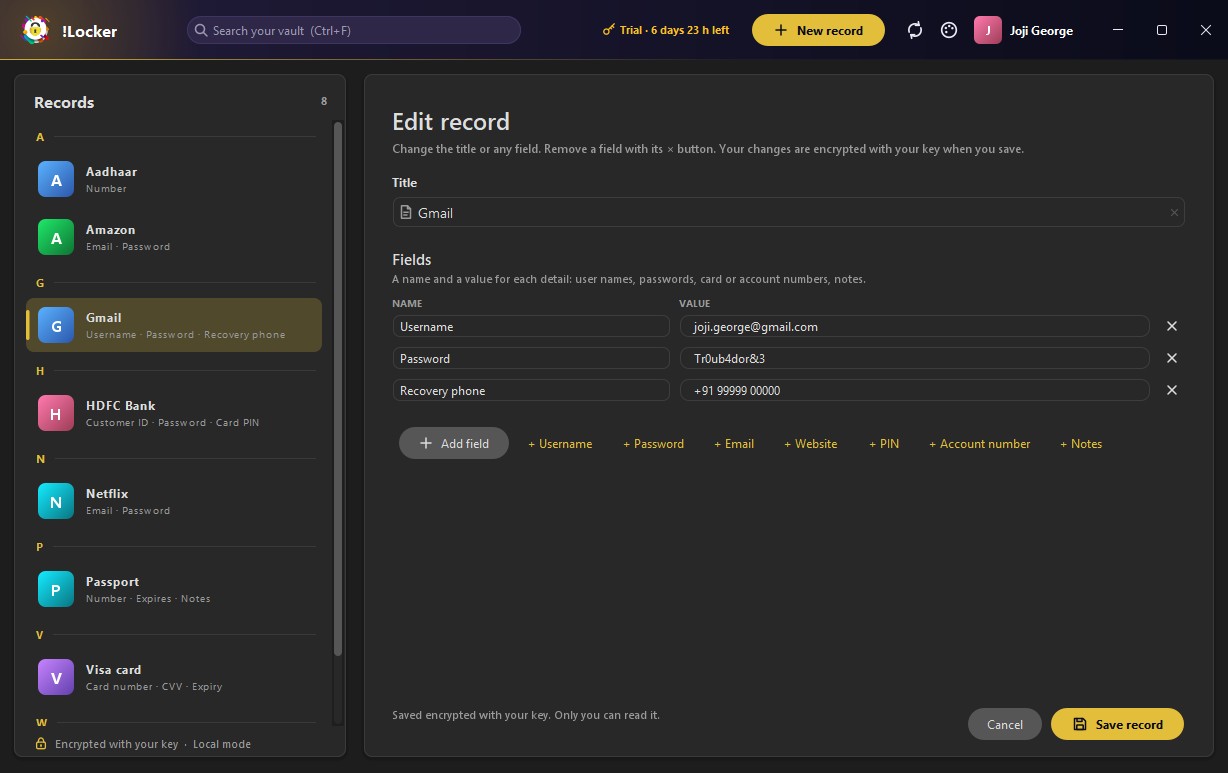
Task: Click the Gmail record icon
Action: pos(56,326)
